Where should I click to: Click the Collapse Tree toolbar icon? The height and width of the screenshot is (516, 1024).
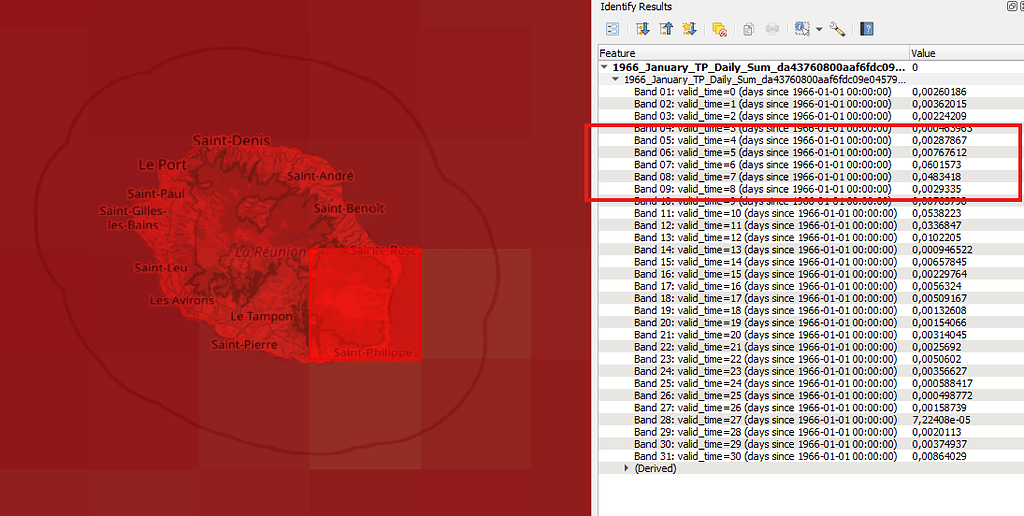pos(666,29)
